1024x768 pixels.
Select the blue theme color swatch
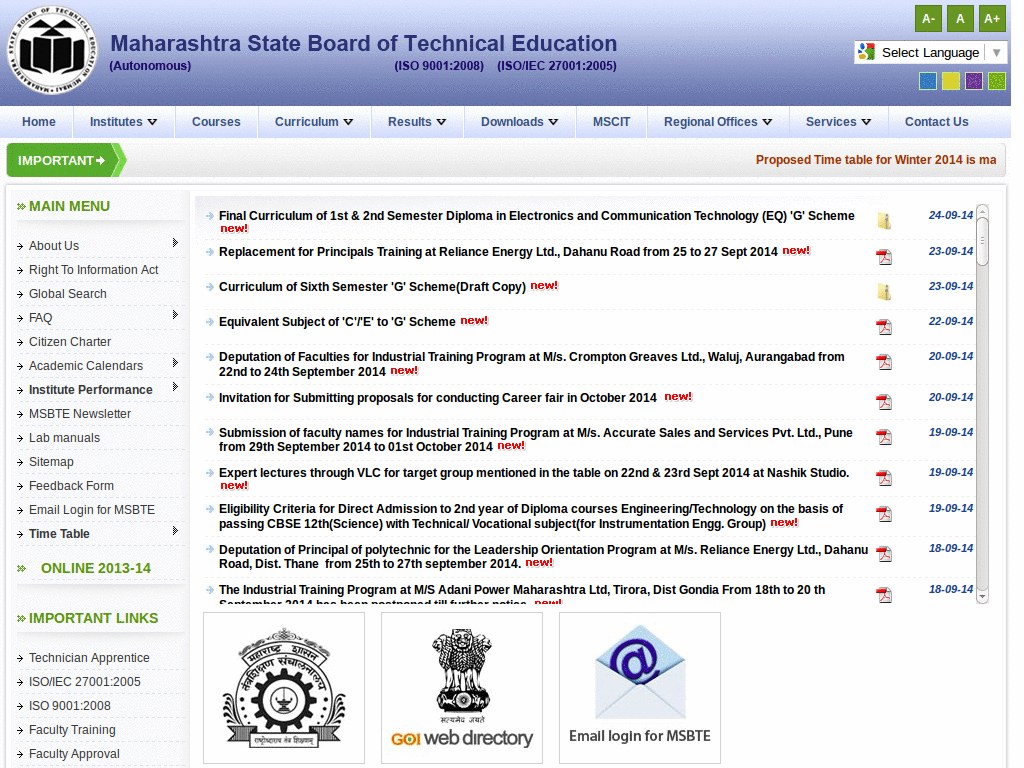click(x=927, y=81)
